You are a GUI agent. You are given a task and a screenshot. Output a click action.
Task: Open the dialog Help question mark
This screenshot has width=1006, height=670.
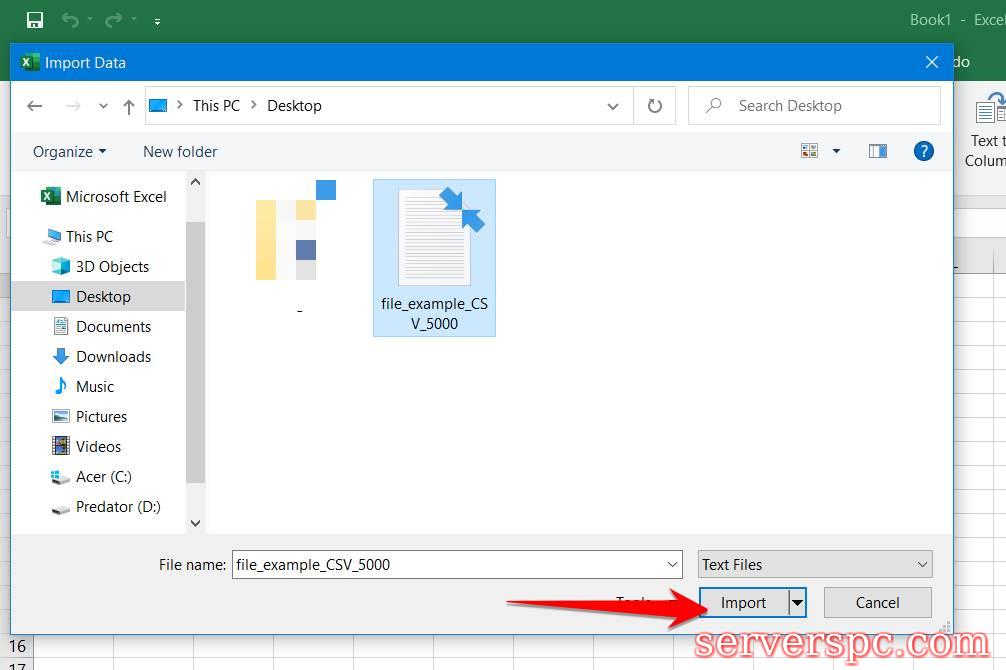click(x=924, y=152)
